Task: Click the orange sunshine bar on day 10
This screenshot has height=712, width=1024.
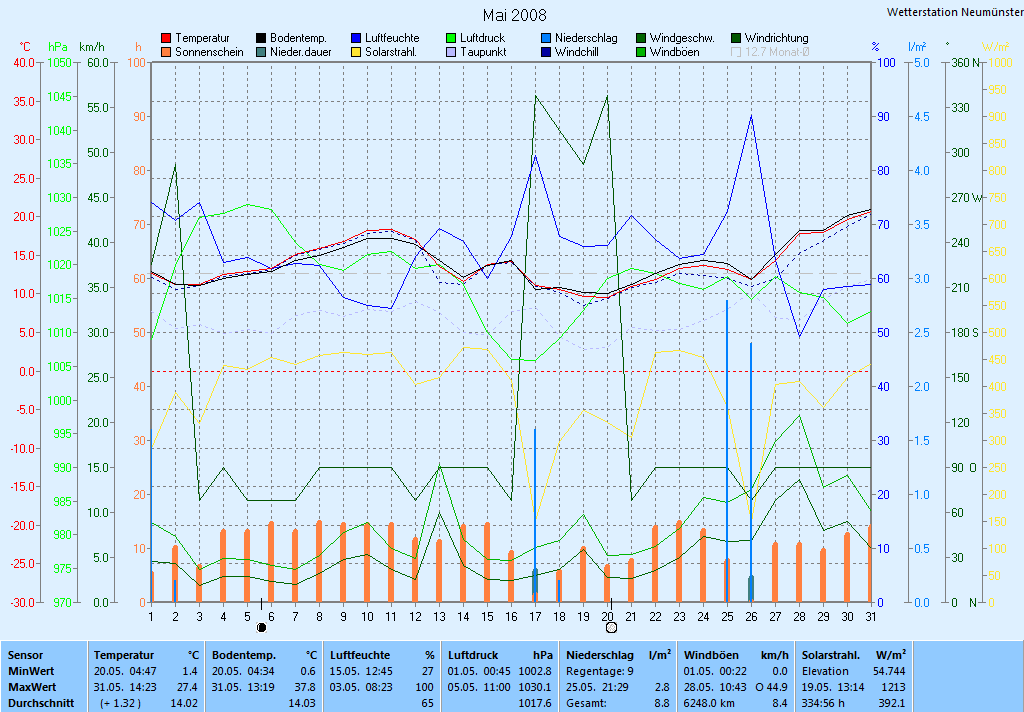Action: 367,562
